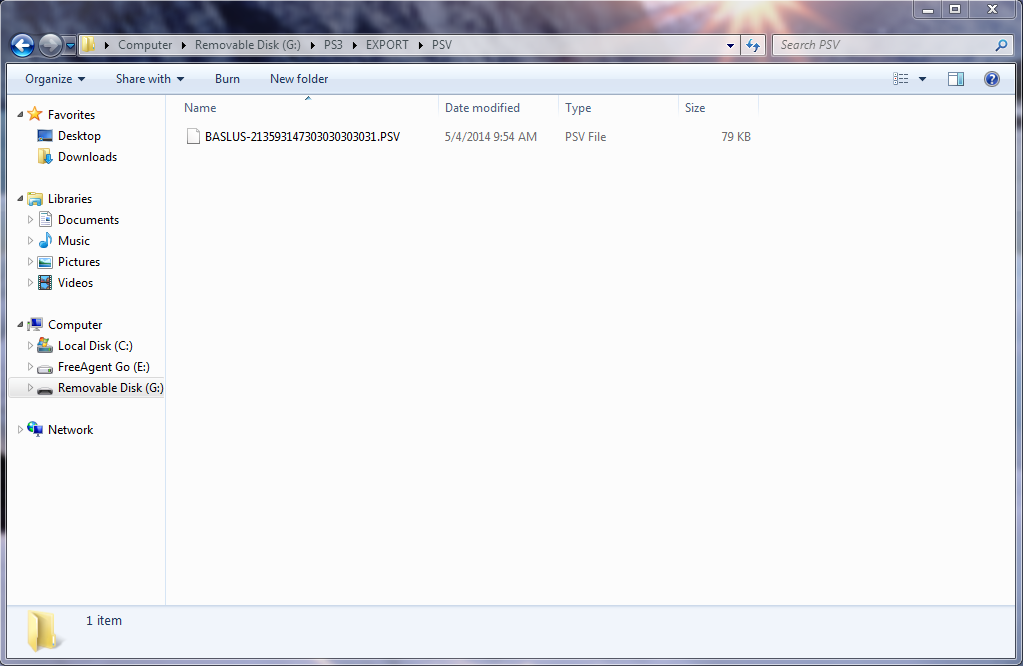Collapse the Computer tree node

(20, 324)
